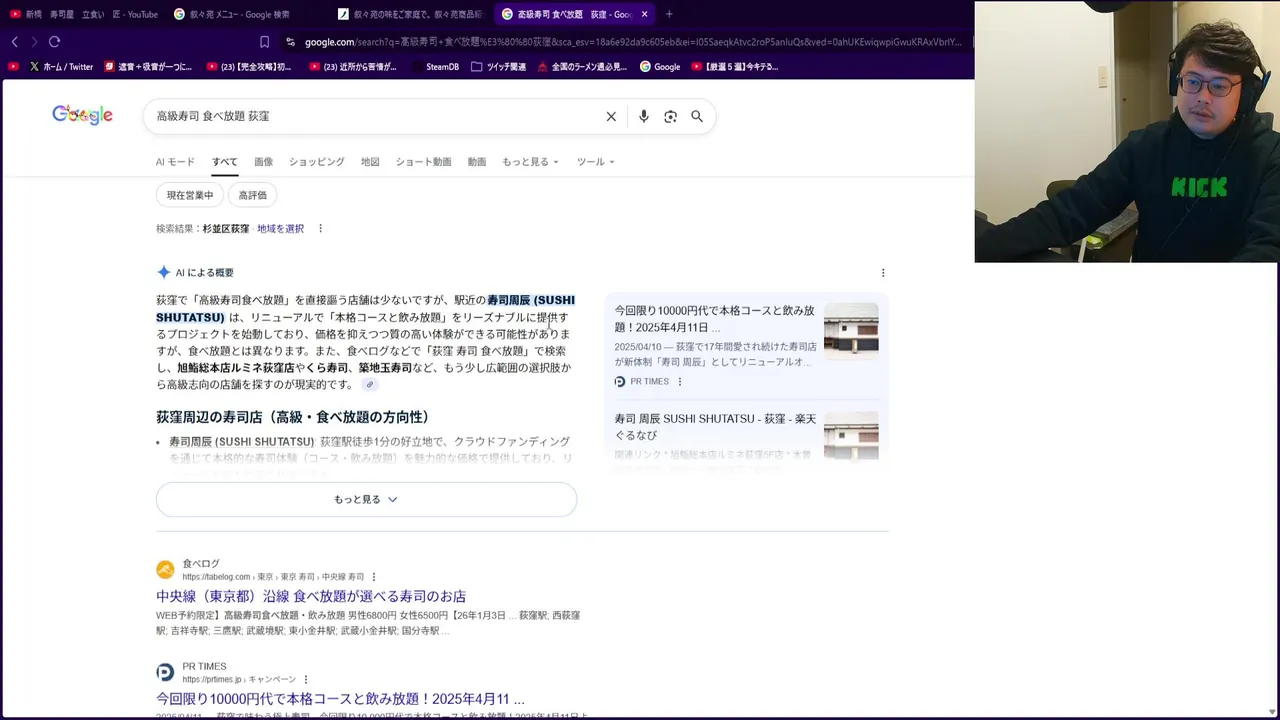Viewport: 1280px width, 720px height.
Task: Reload the page with the refresh icon
Action: click(54, 42)
